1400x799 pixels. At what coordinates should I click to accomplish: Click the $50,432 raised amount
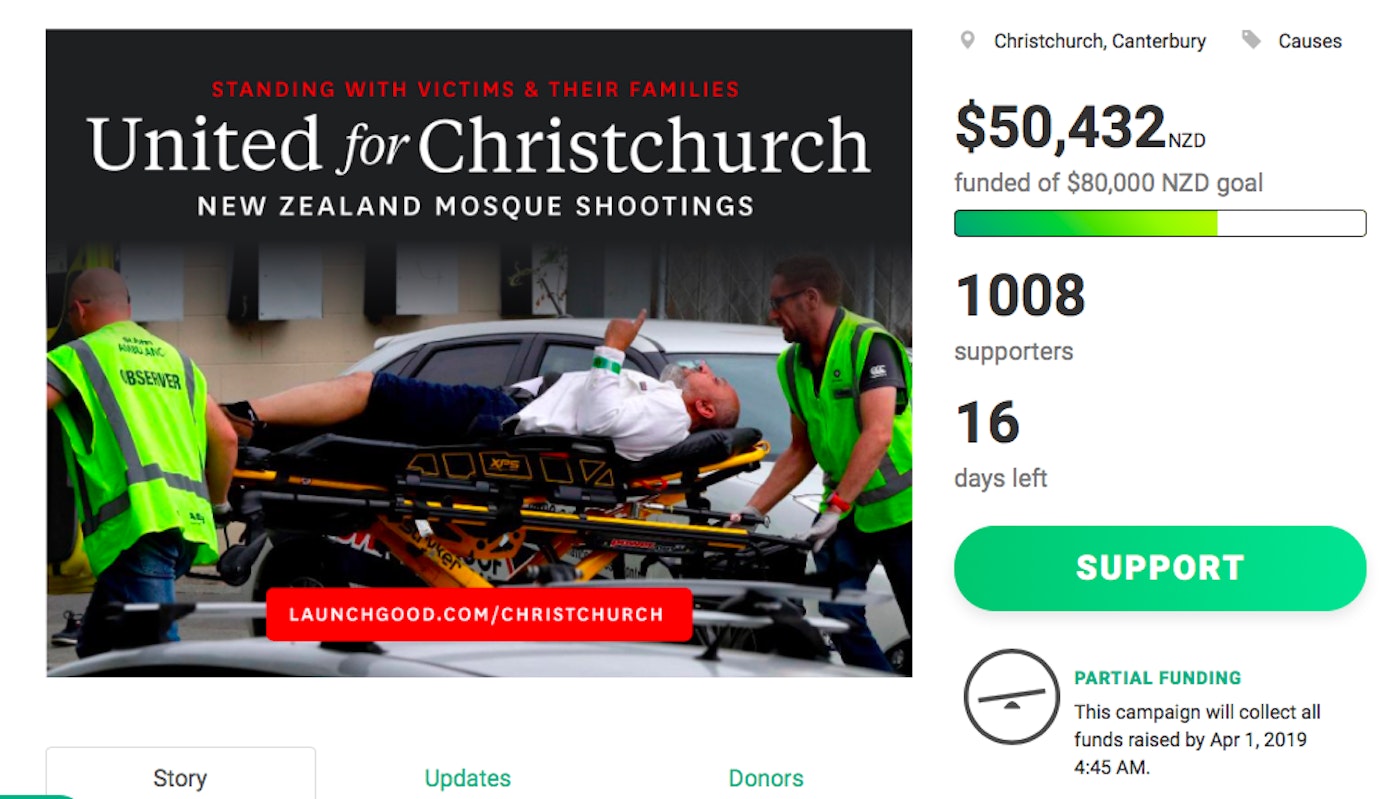pos(1080,129)
